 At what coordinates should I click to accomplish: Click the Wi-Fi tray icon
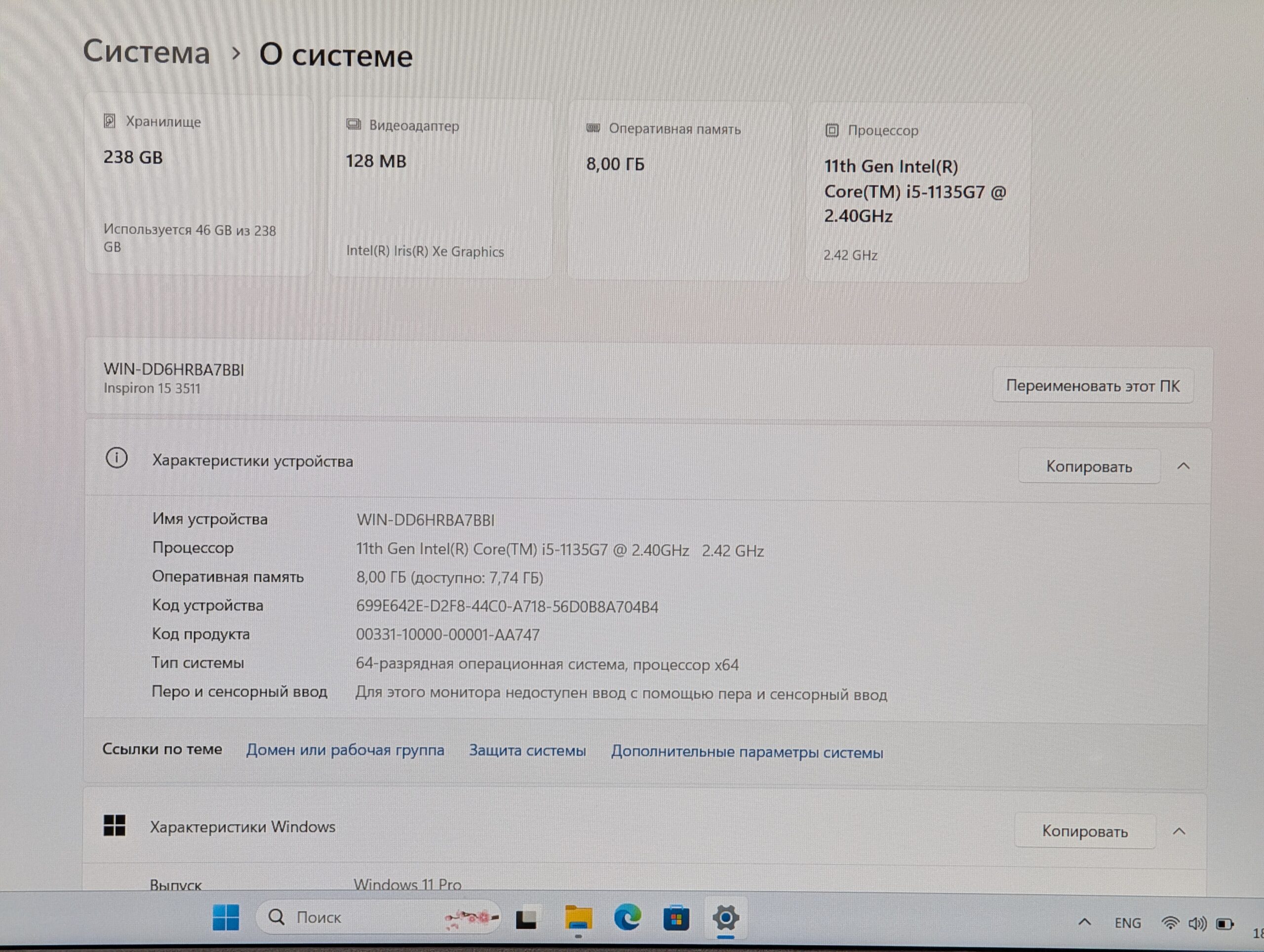coord(1170,923)
